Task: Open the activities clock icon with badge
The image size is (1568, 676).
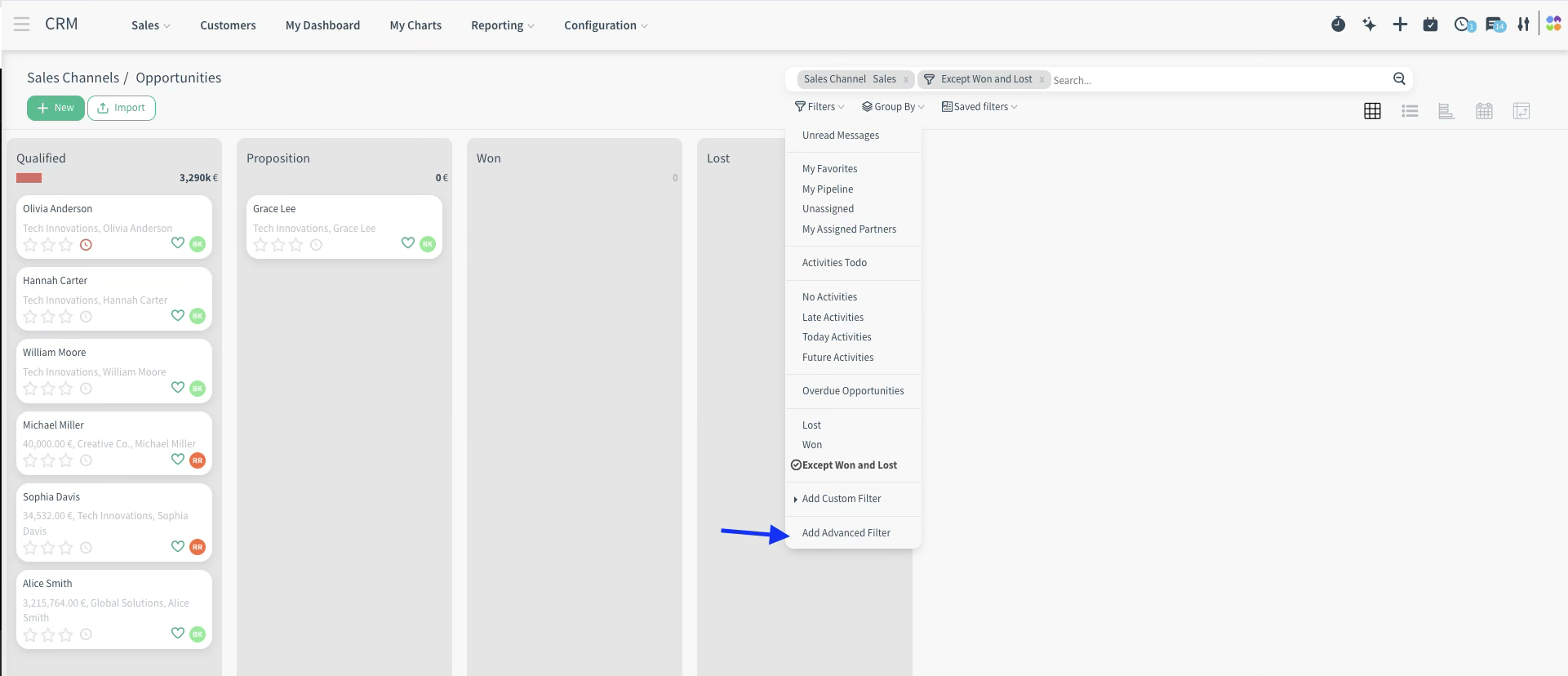Action: pos(1464,24)
